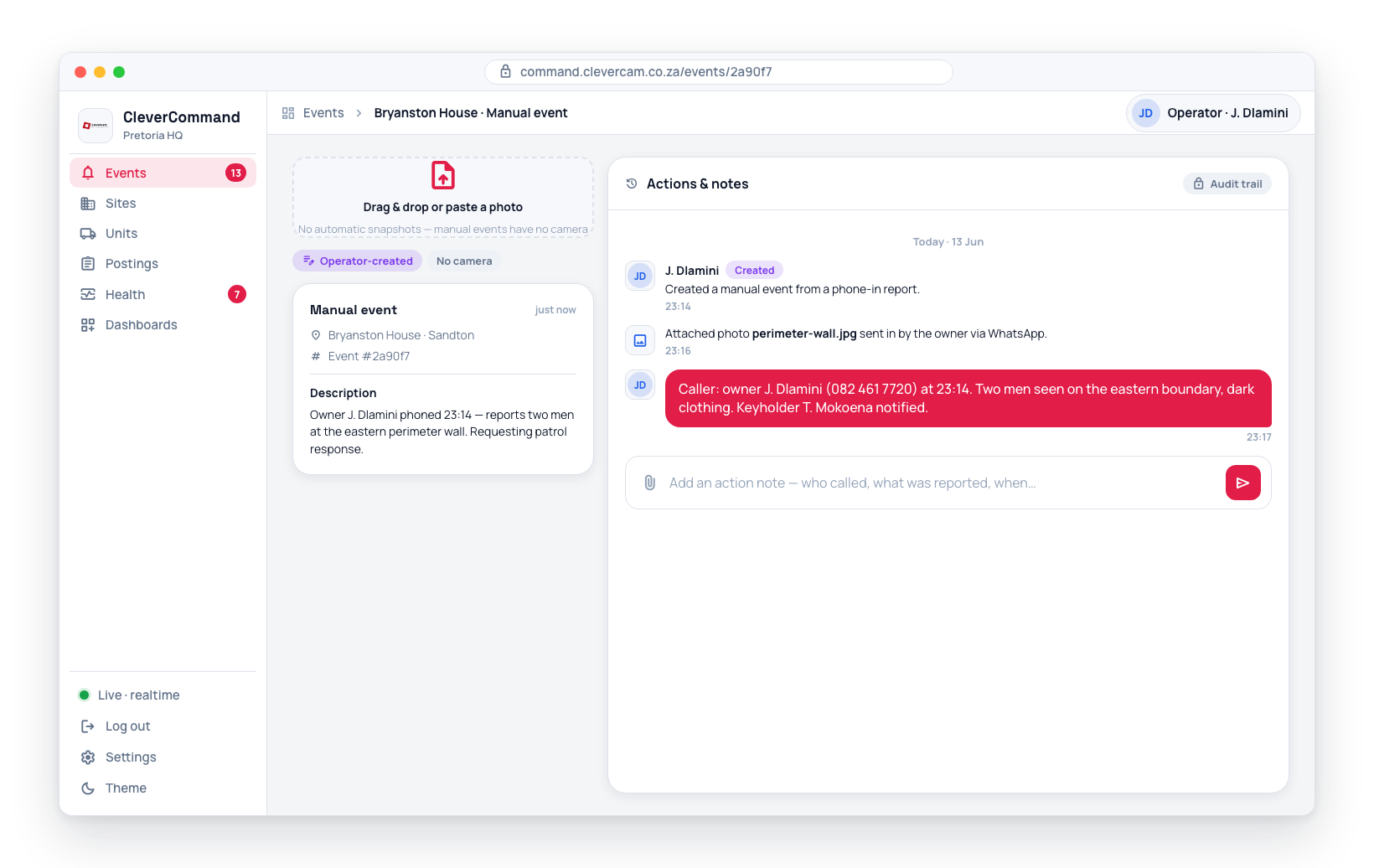Viewport: 1374px width, 868px height.
Task: Click the JD avatar beside the Created entry
Action: 640,276
